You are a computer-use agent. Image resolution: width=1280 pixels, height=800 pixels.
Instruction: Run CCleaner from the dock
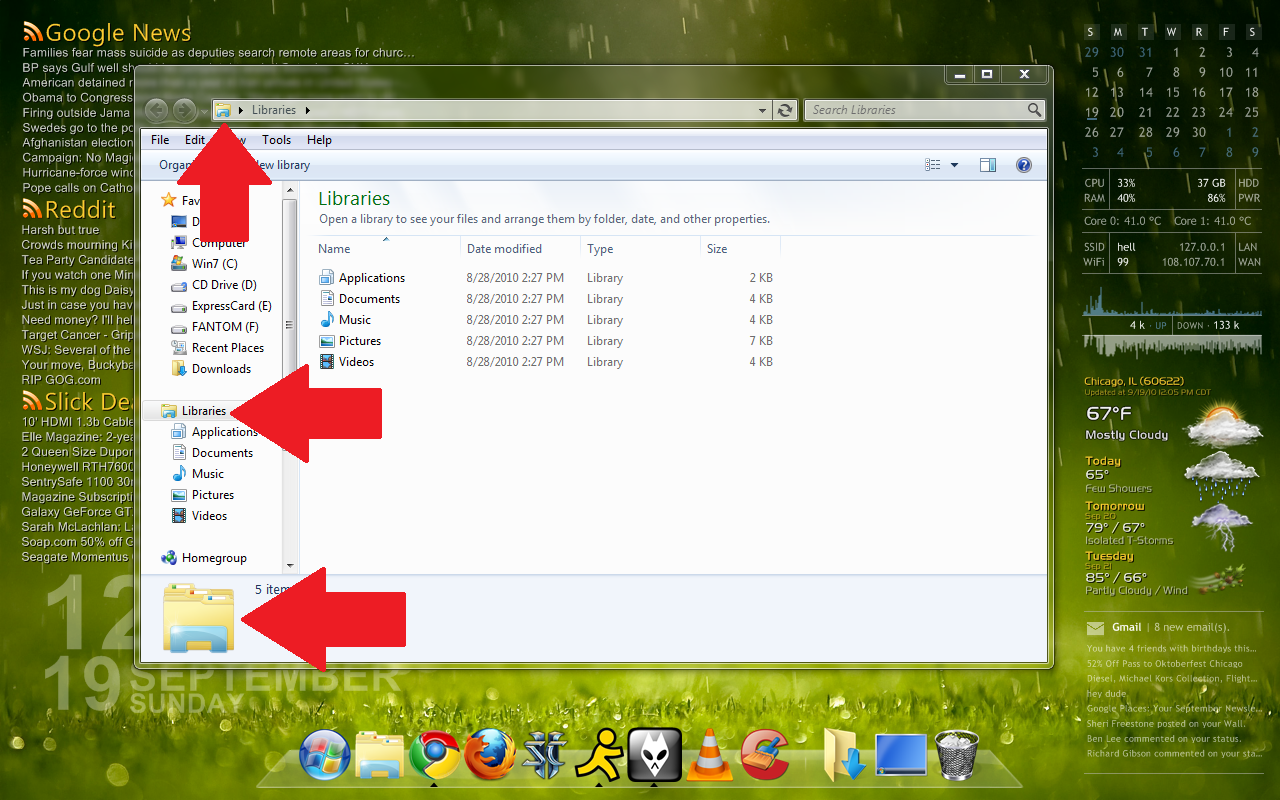pos(764,754)
